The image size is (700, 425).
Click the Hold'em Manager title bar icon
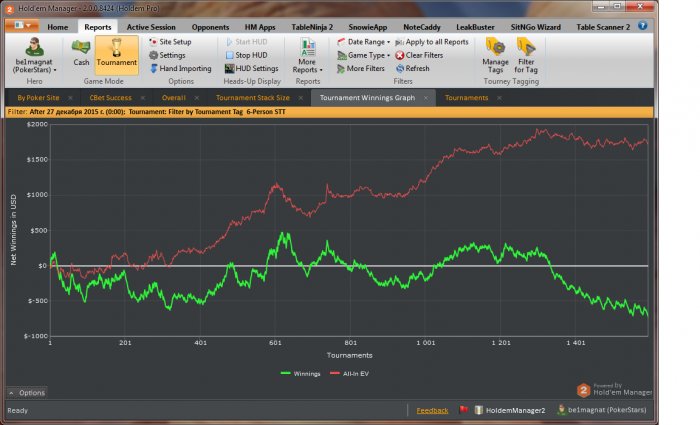(9, 8)
